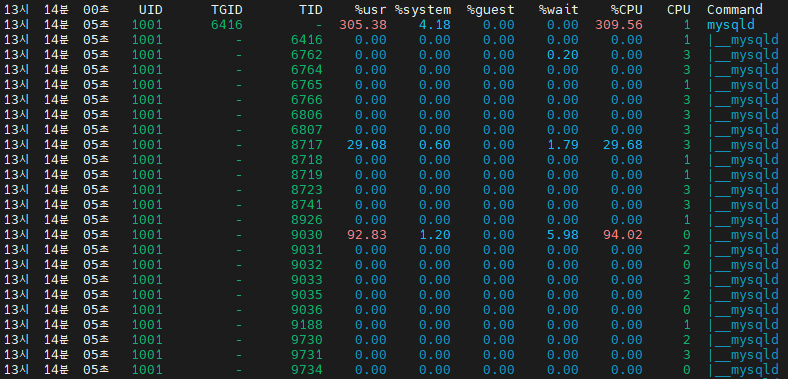Select the %system value 4.18

point(435,25)
